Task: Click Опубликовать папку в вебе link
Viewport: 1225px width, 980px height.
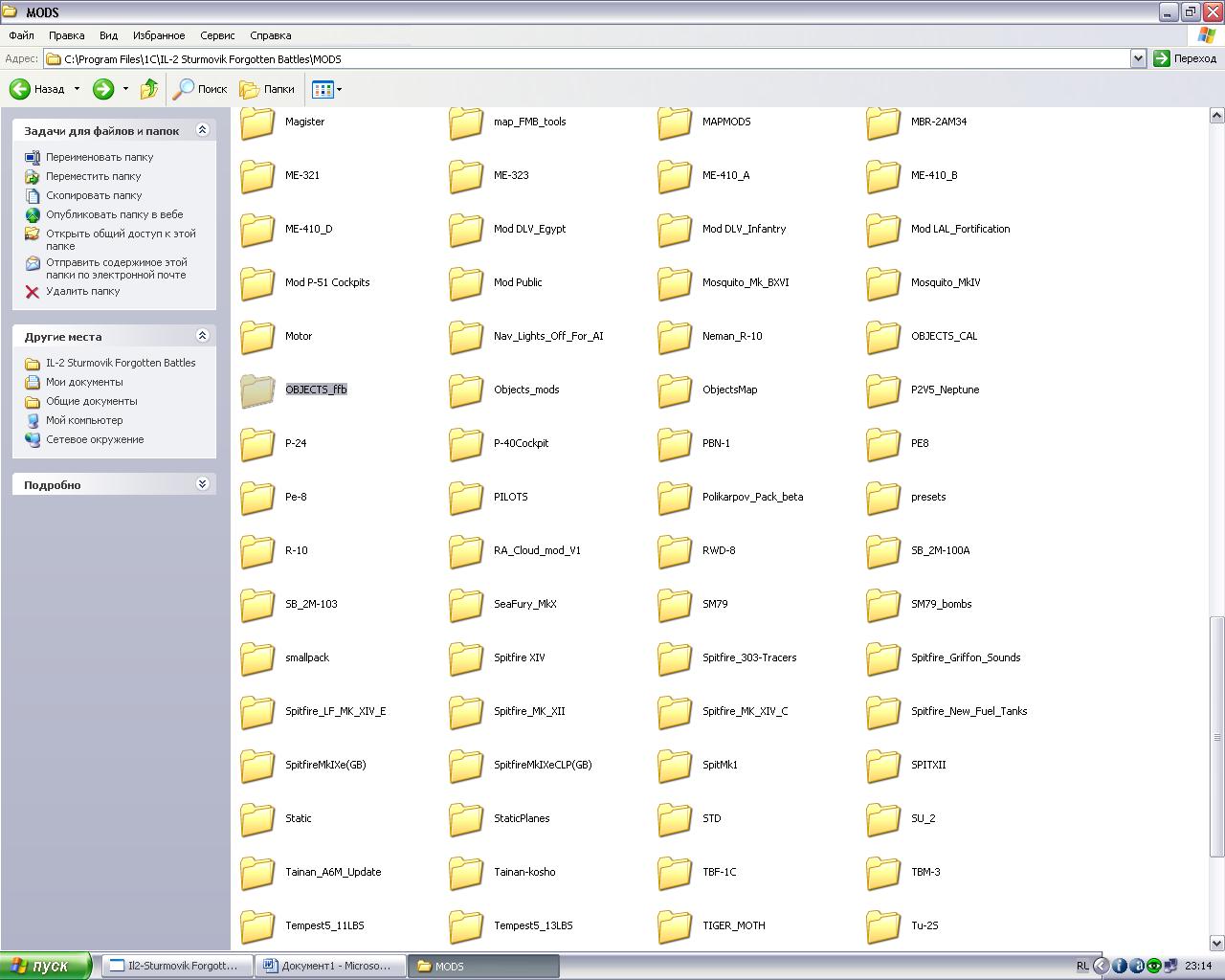Action: click(115, 214)
